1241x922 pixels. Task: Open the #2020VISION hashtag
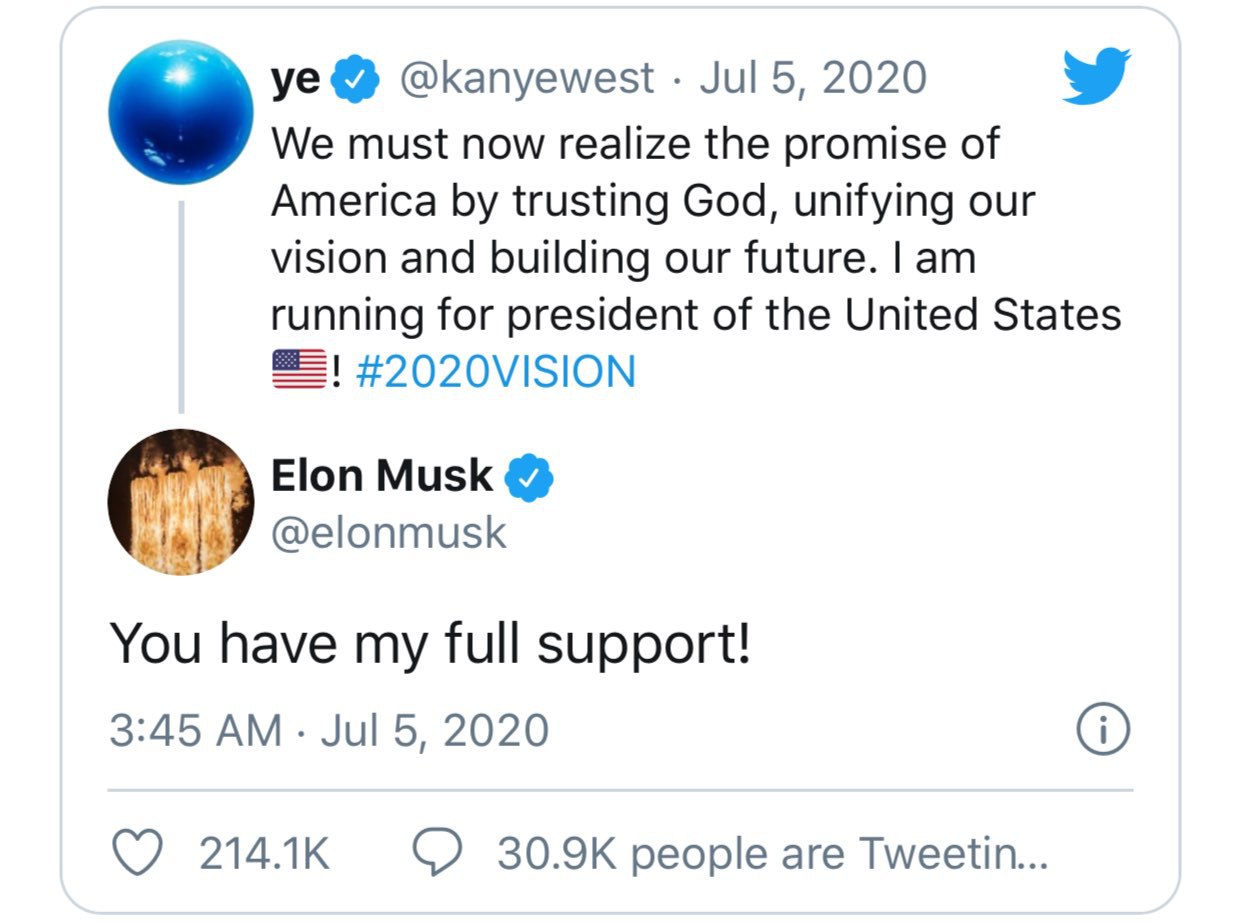(x=495, y=372)
